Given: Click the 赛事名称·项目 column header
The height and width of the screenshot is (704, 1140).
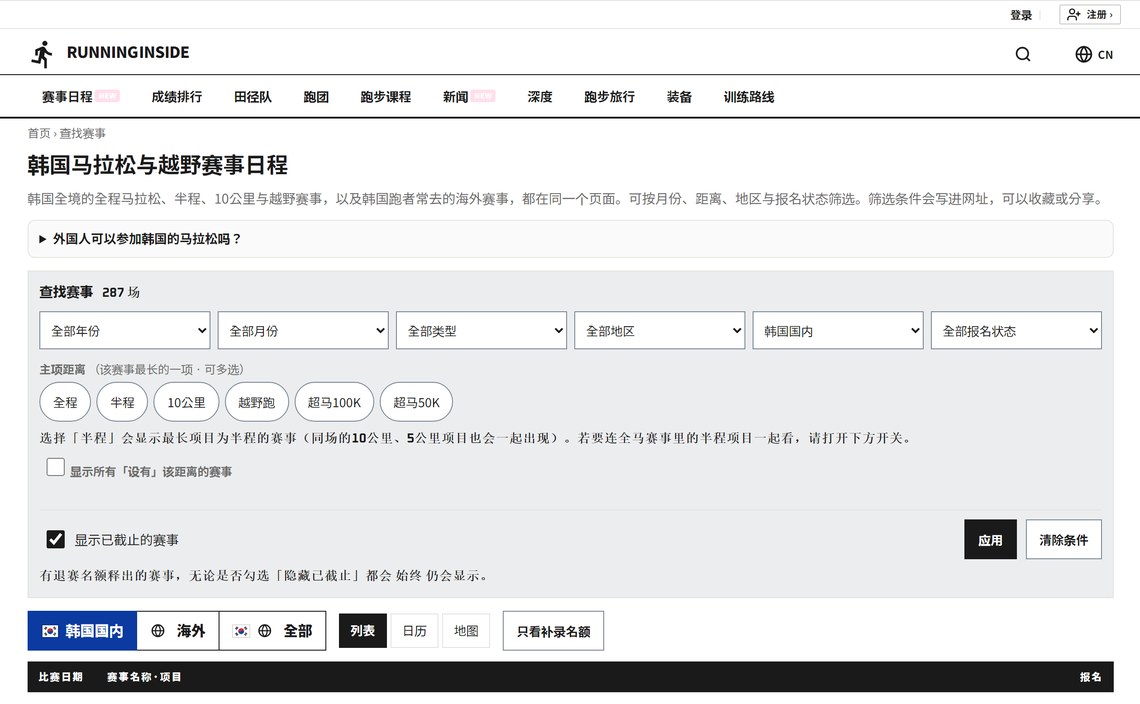Looking at the screenshot, I should pos(144,677).
